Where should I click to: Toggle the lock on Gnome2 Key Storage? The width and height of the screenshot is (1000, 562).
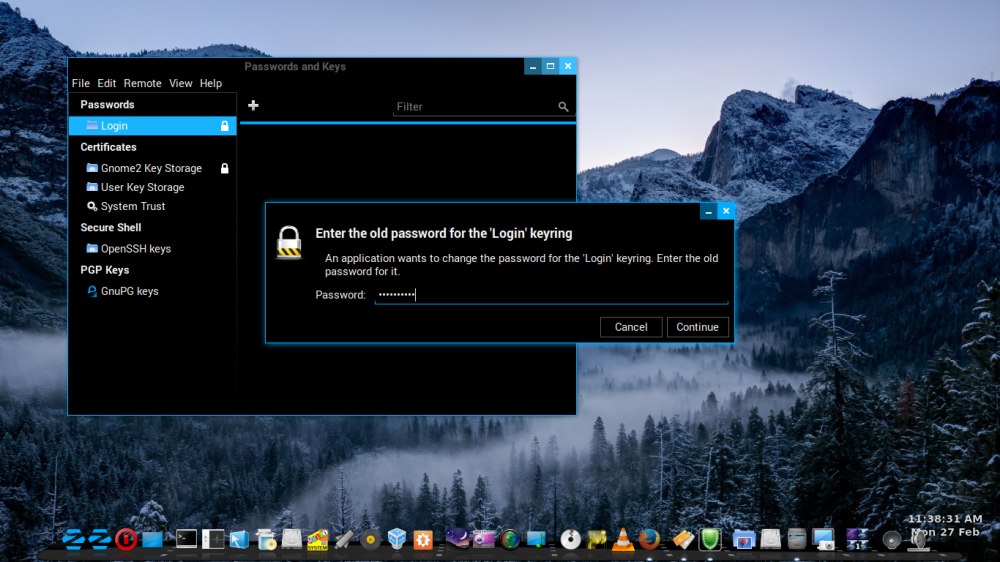[224, 168]
